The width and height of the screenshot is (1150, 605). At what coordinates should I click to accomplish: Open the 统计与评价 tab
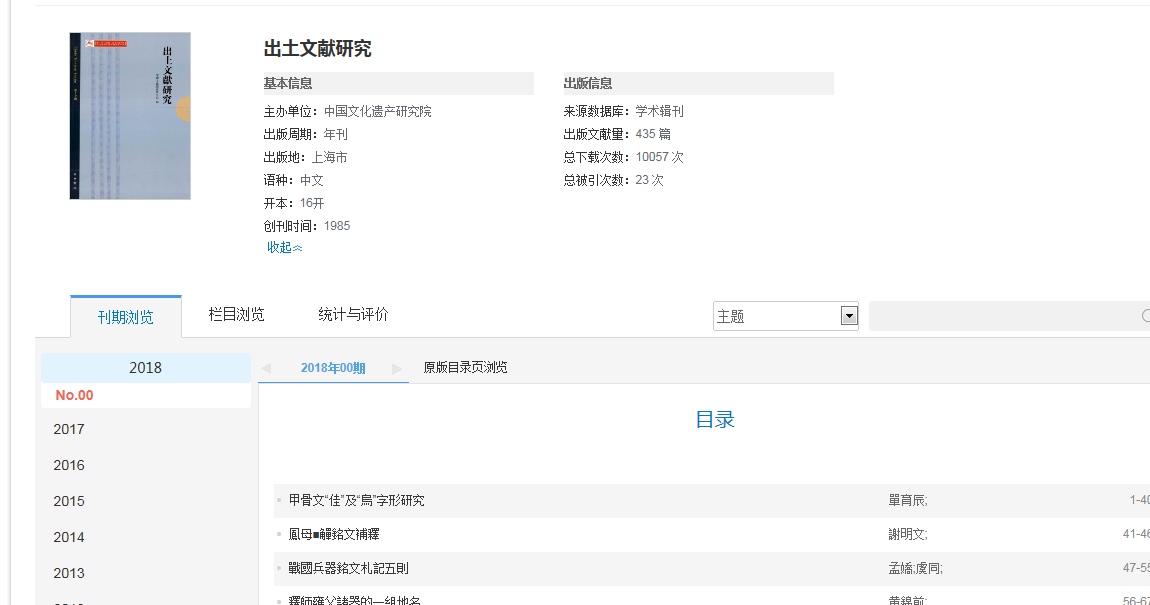pyautogui.click(x=353, y=315)
